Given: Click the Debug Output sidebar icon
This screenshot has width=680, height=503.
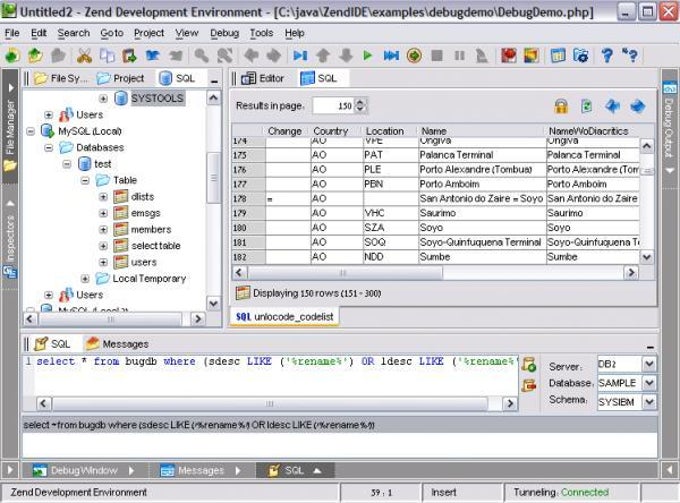Looking at the screenshot, I should tap(669, 88).
